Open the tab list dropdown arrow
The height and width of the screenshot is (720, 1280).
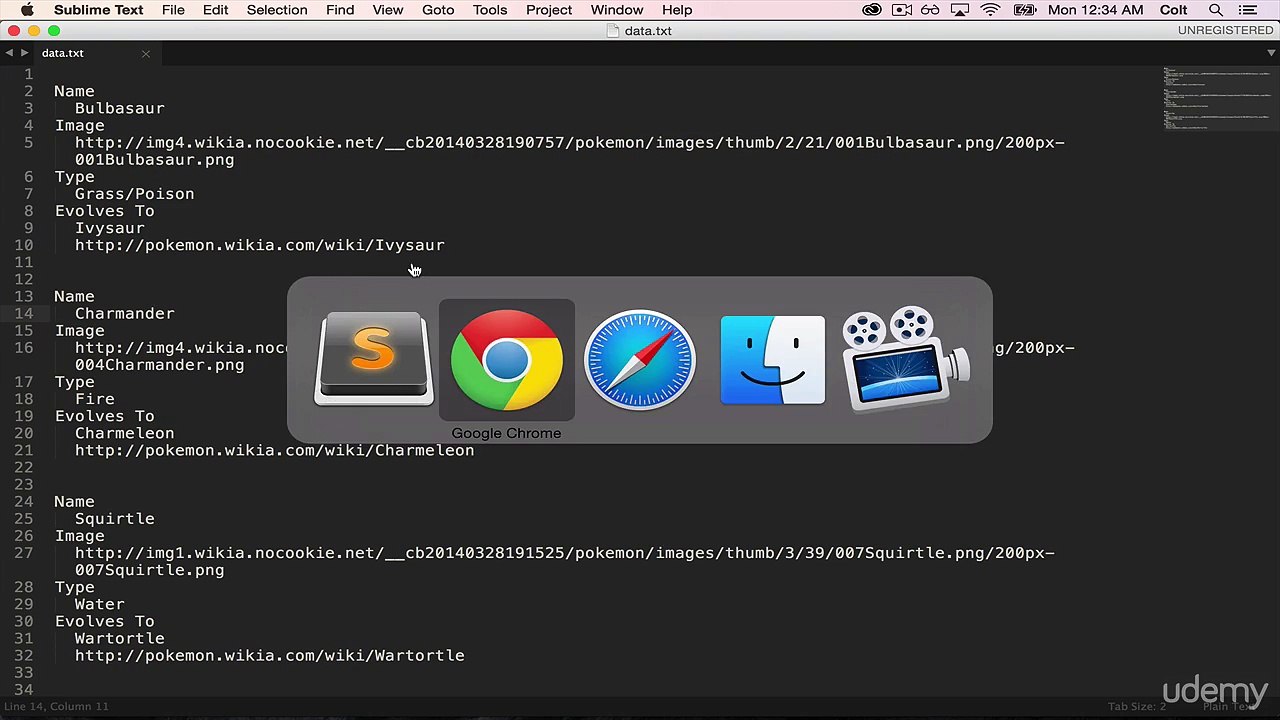[x=1270, y=53]
